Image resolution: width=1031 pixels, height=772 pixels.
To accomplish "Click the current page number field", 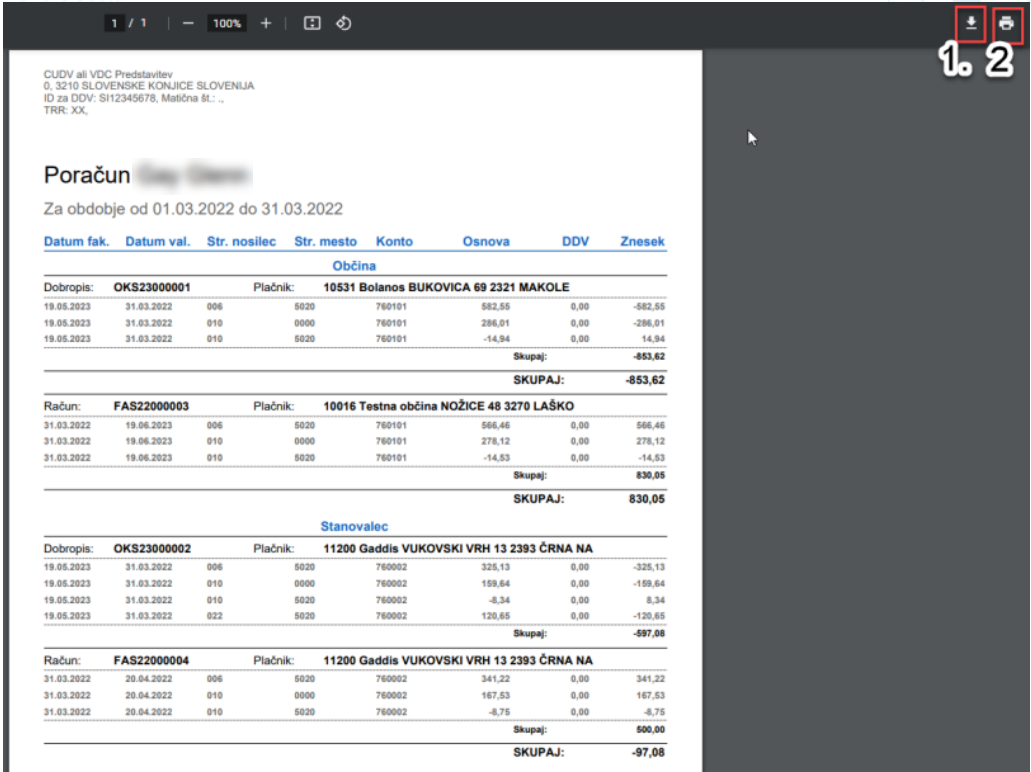I will (x=114, y=24).
